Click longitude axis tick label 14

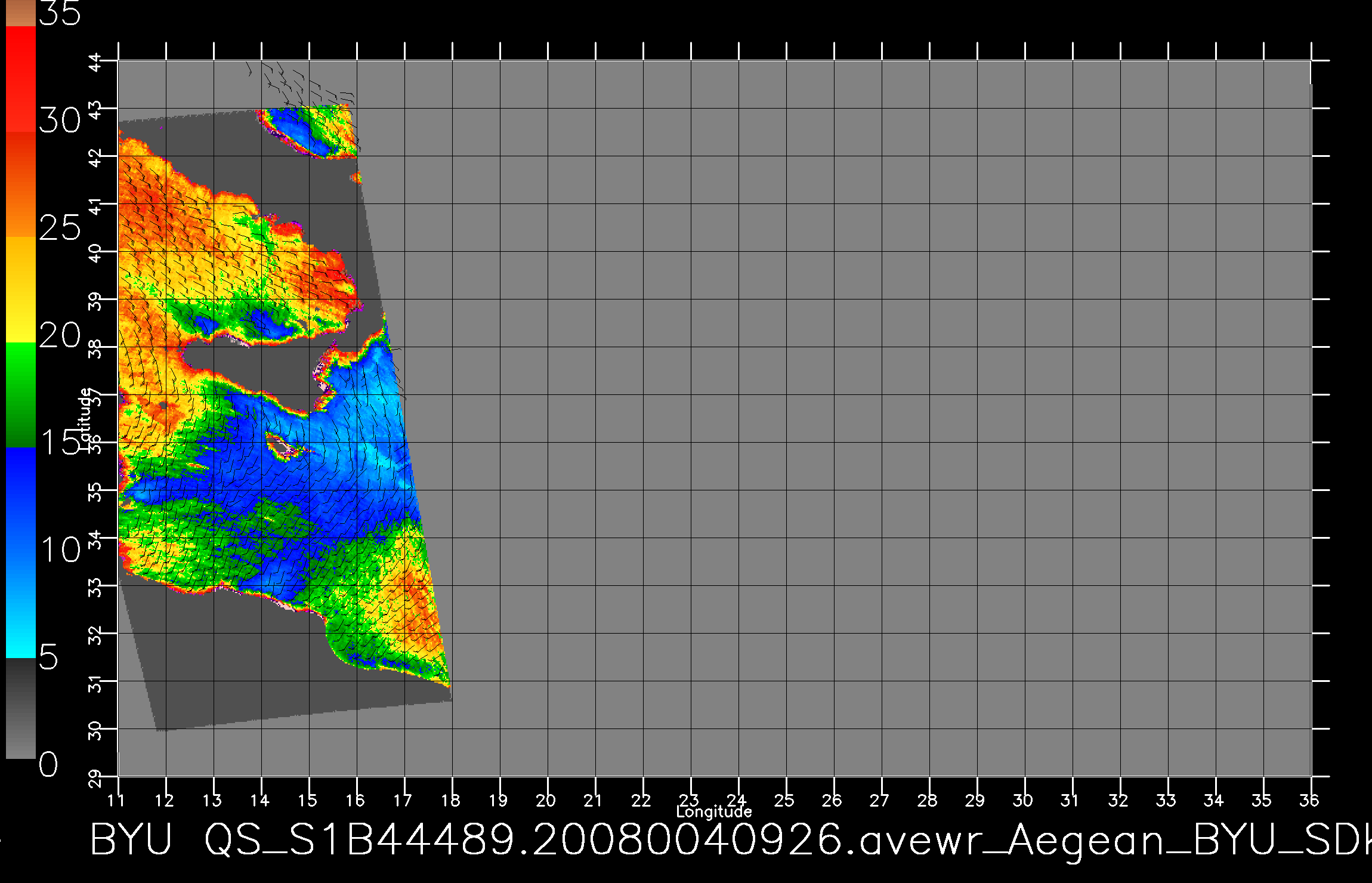[x=259, y=800]
